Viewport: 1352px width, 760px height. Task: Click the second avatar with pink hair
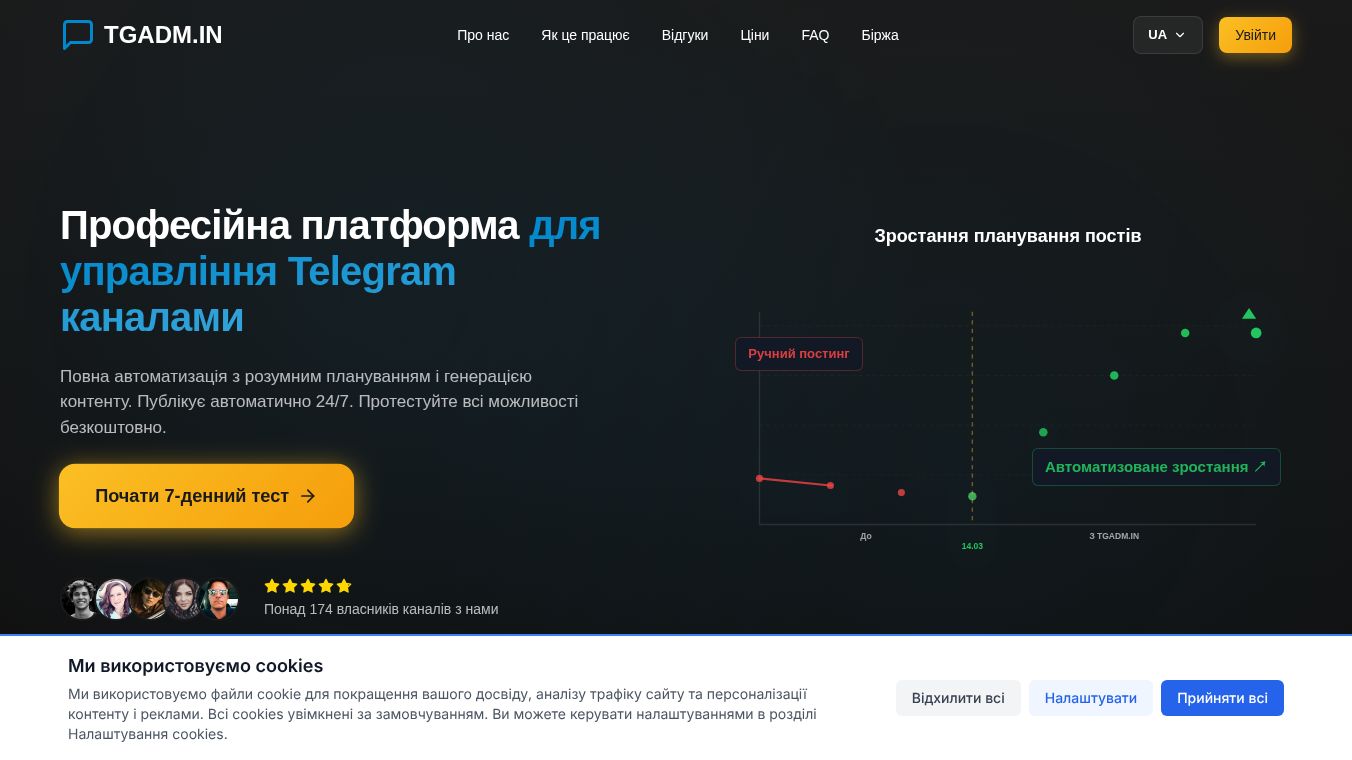115,599
